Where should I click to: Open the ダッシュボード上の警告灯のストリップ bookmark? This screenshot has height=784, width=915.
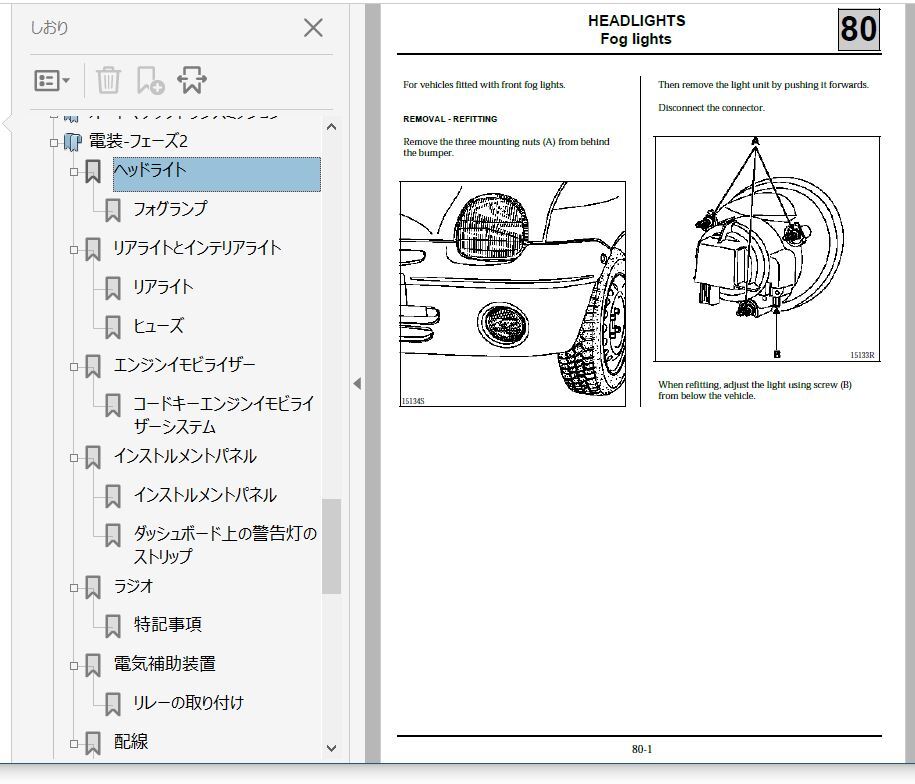[x=225, y=544]
